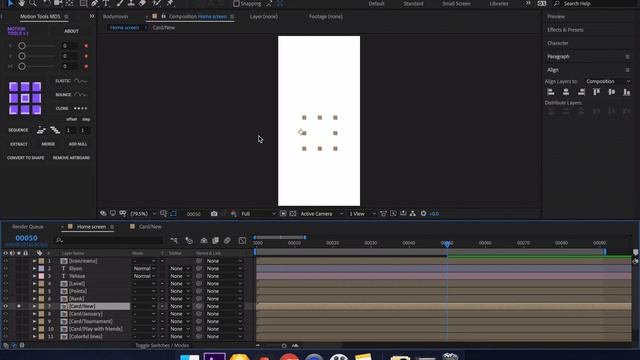Switch to the Card/New timeline tab
640x360 pixels.
pos(150,227)
